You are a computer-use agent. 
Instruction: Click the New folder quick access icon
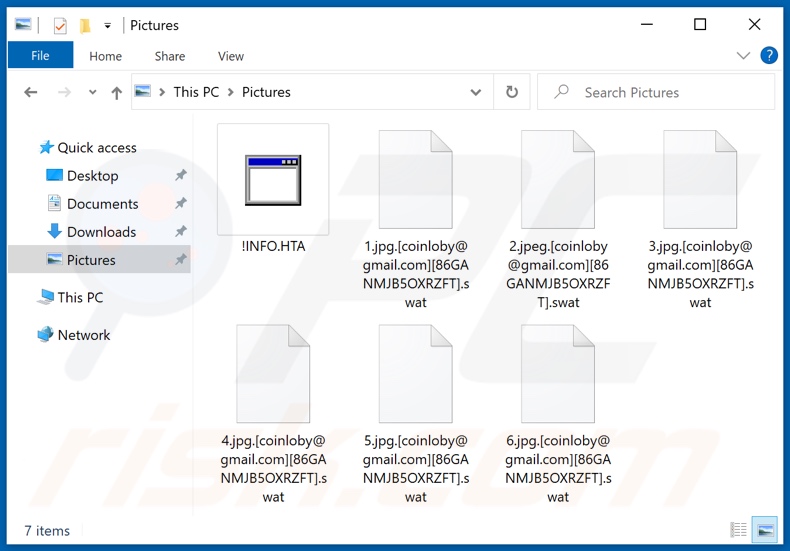pyautogui.click(x=85, y=25)
